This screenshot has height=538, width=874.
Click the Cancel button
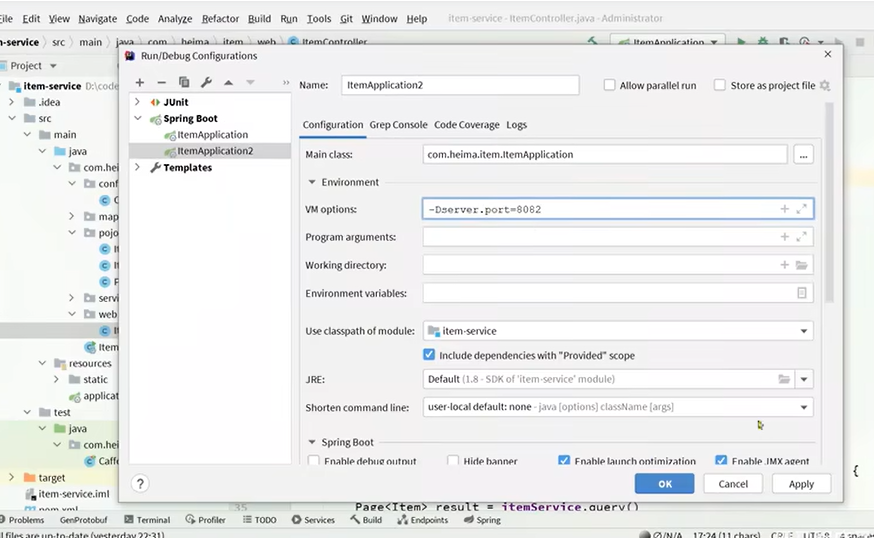click(733, 484)
